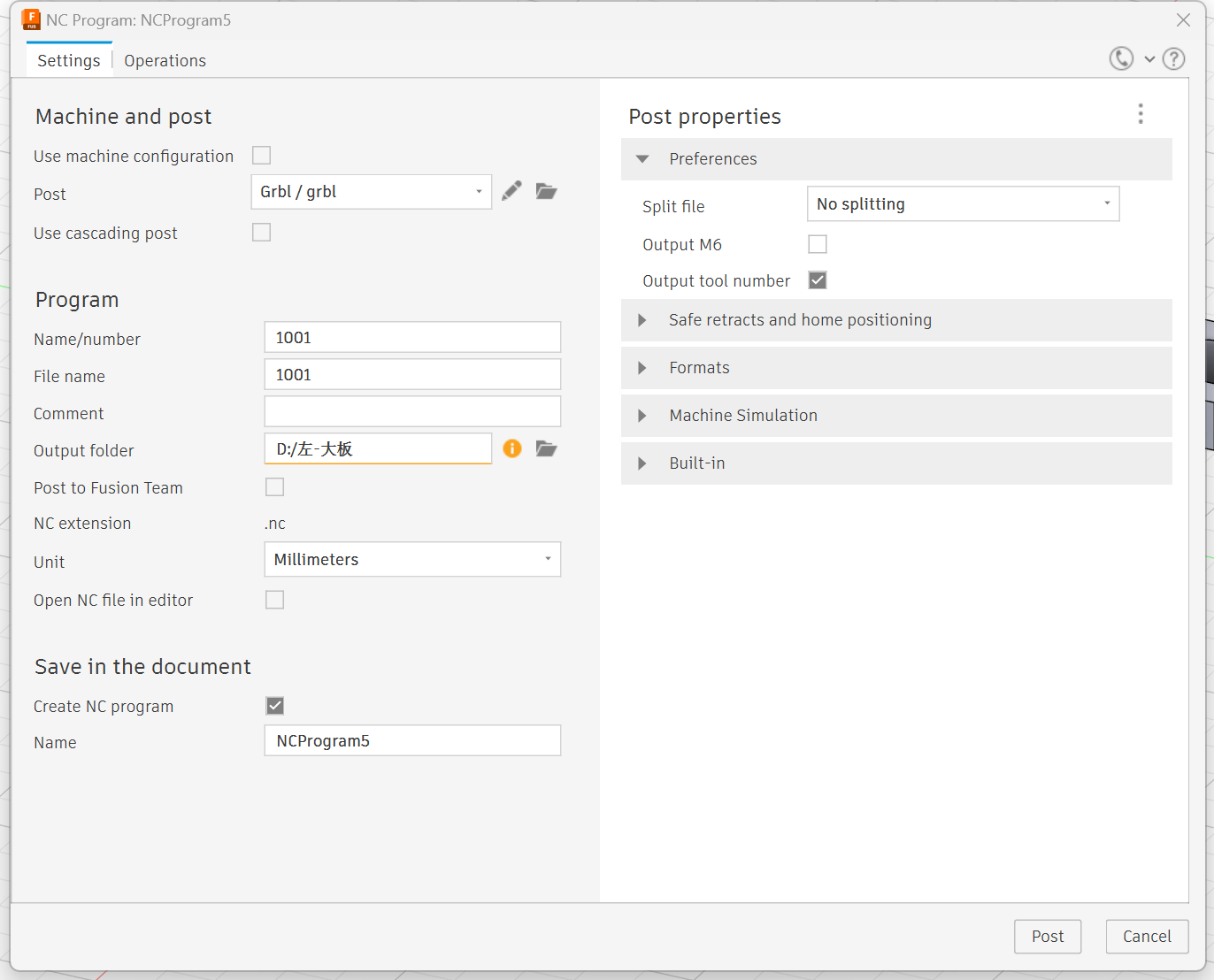The height and width of the screenshot is (980, 1214).
Task: Collapse the Preferences section
Action: pos(896,159)
